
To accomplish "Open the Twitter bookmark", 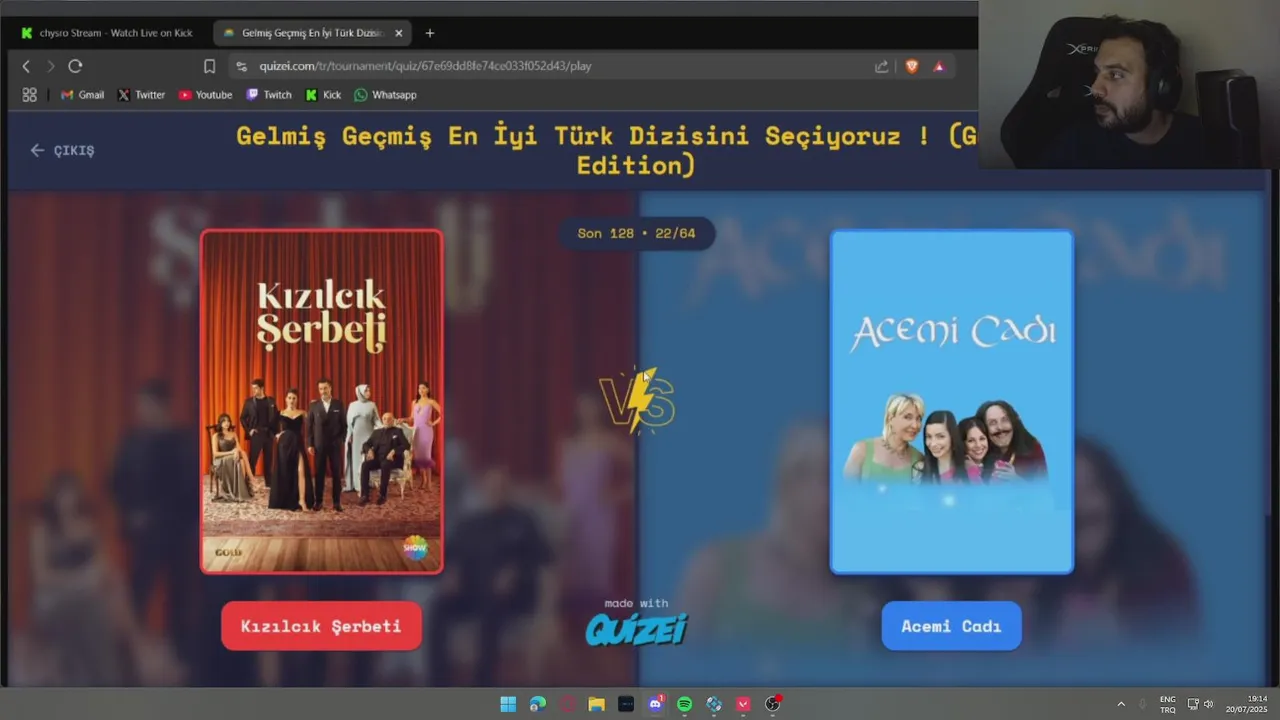I will [141, 95].
